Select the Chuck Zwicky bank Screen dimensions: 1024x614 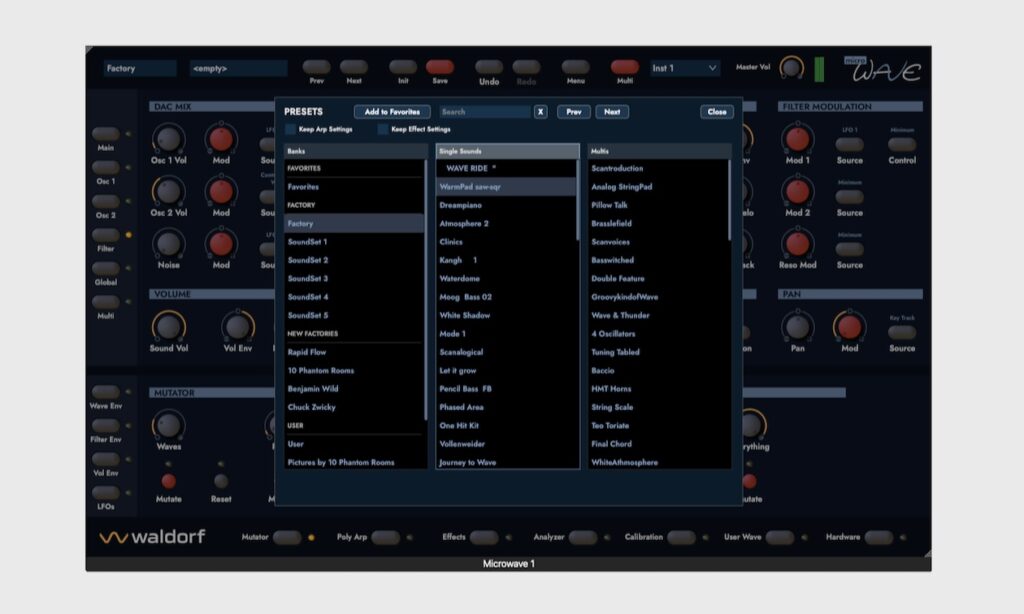[x=354, y=407]
